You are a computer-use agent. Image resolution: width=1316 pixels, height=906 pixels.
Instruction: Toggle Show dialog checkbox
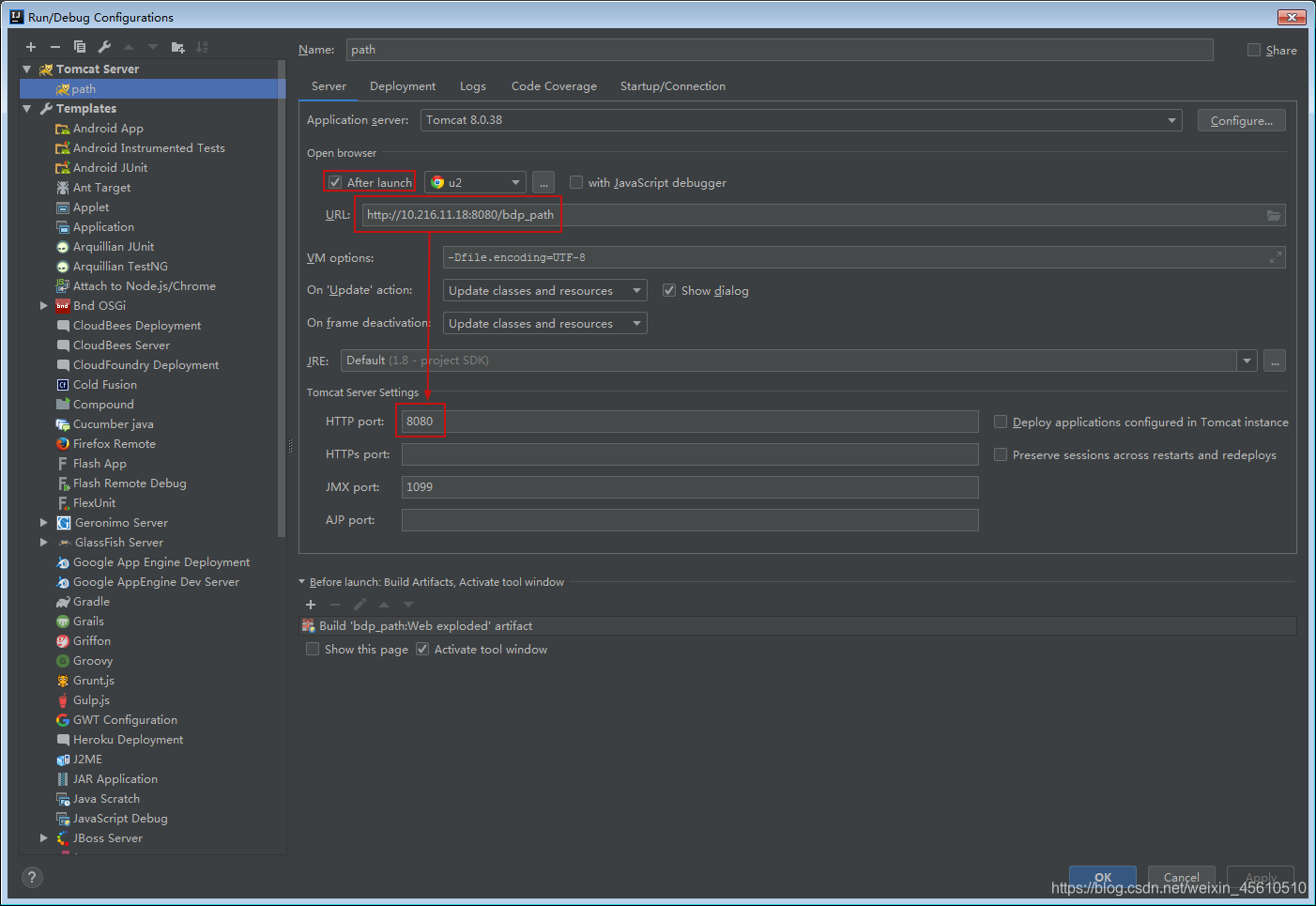pos(669,290)
